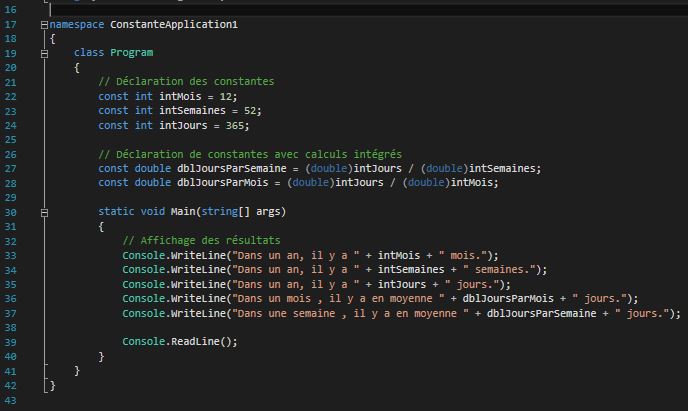
Task: Click line number 43 in gutter
Action: (x=11, y=400)
